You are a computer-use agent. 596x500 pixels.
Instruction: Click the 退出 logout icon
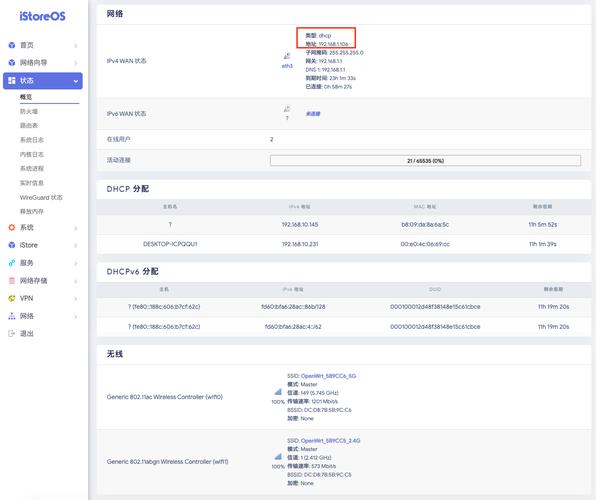[12, 333]
